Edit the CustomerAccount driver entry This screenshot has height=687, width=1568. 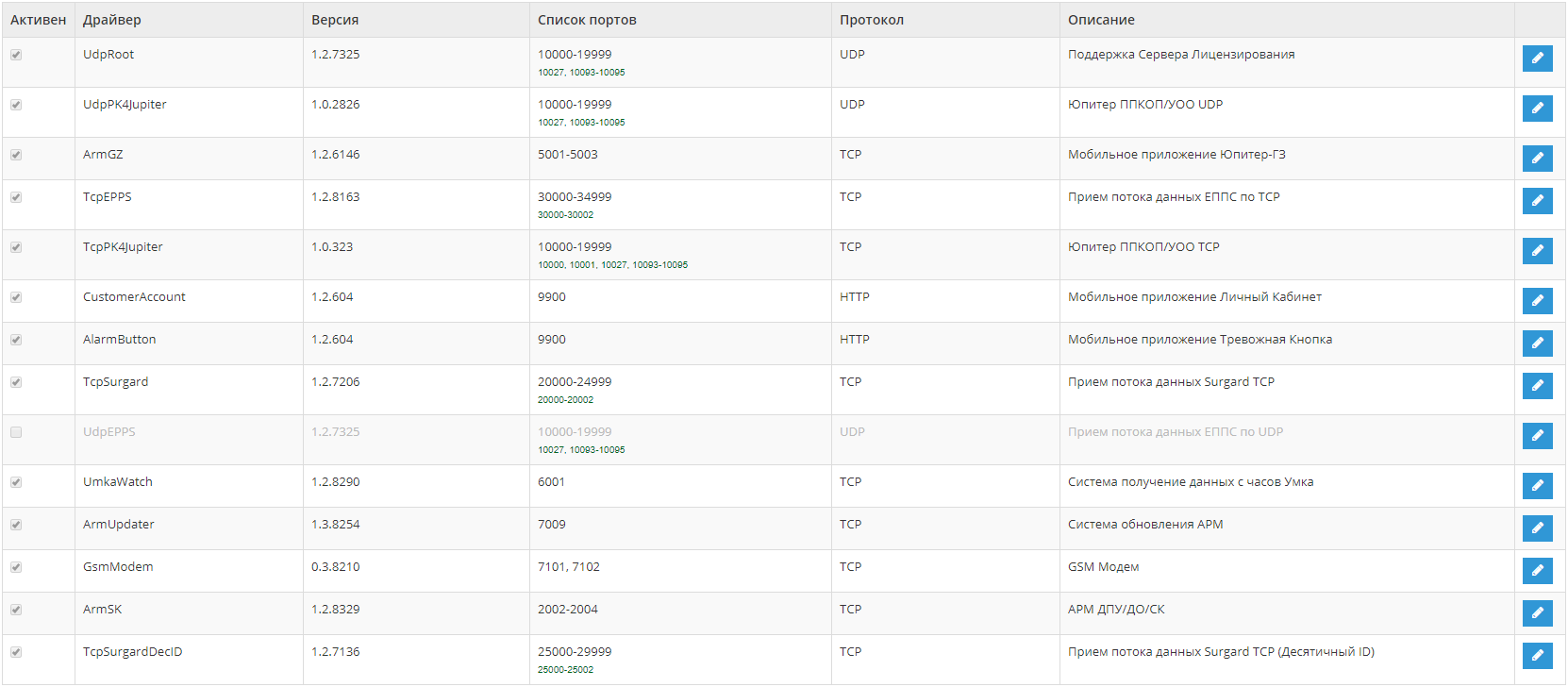coord(1537,301)
